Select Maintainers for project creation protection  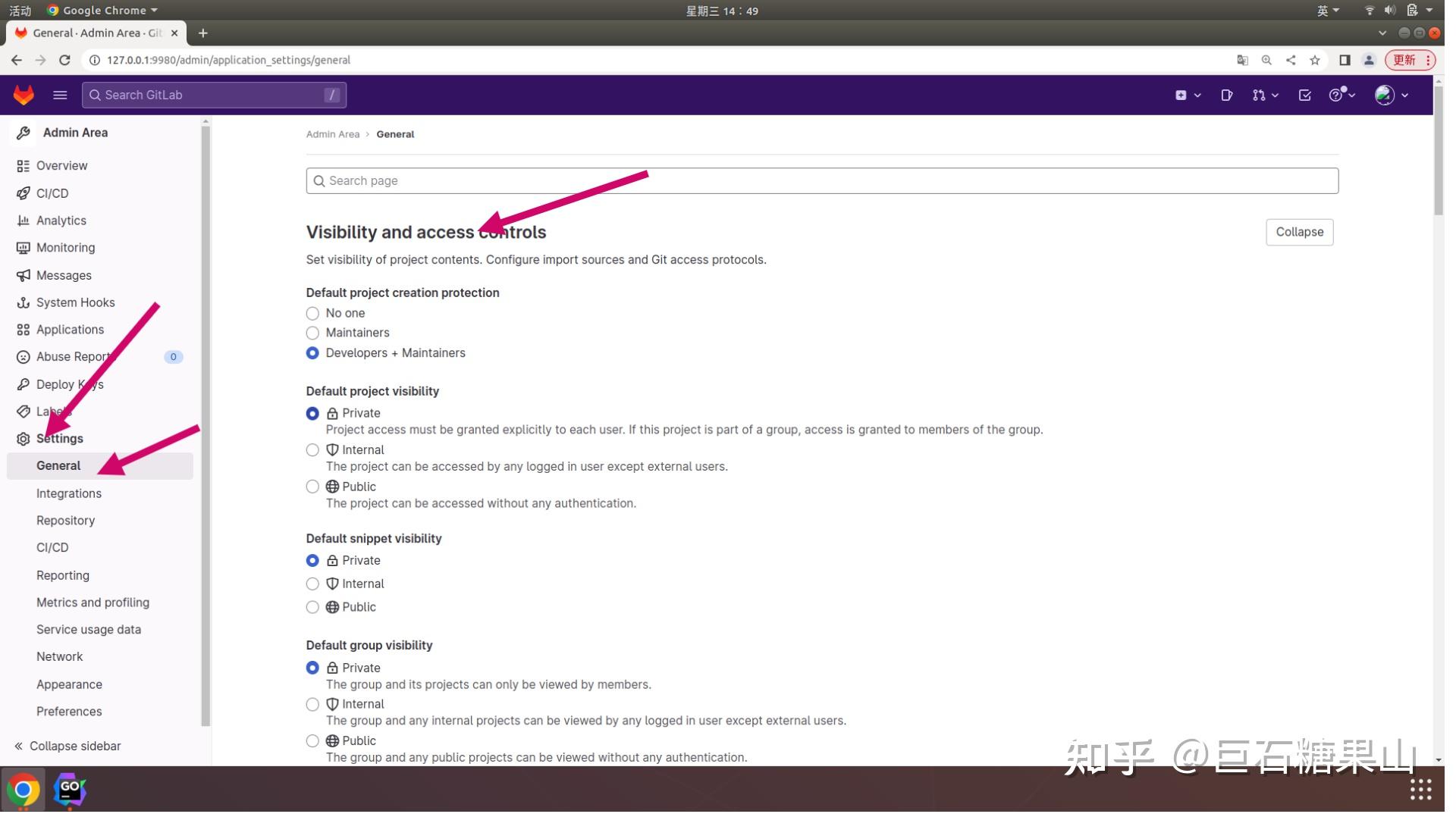pyautogui.click(x=312, y=333)
